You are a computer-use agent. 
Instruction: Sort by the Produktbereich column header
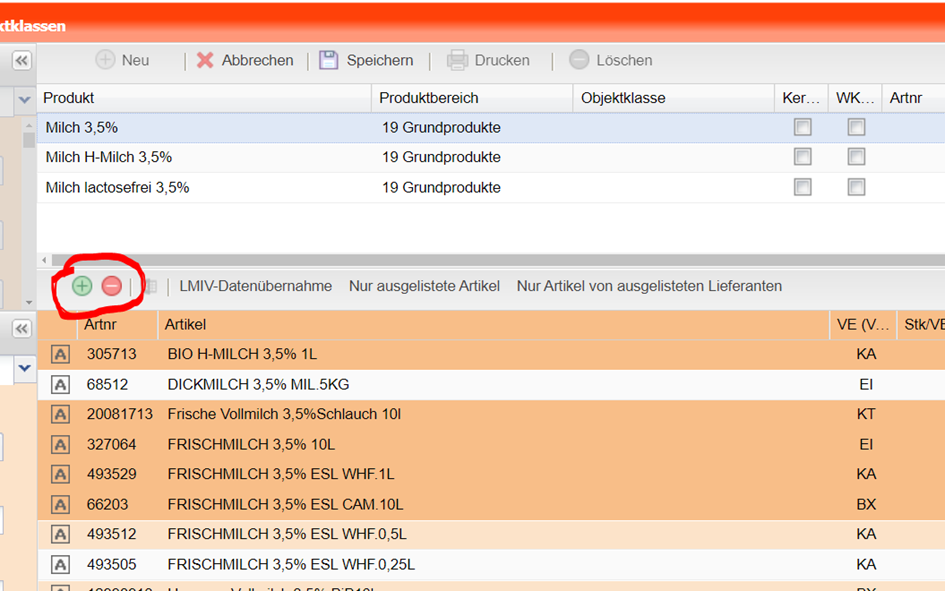430,98
